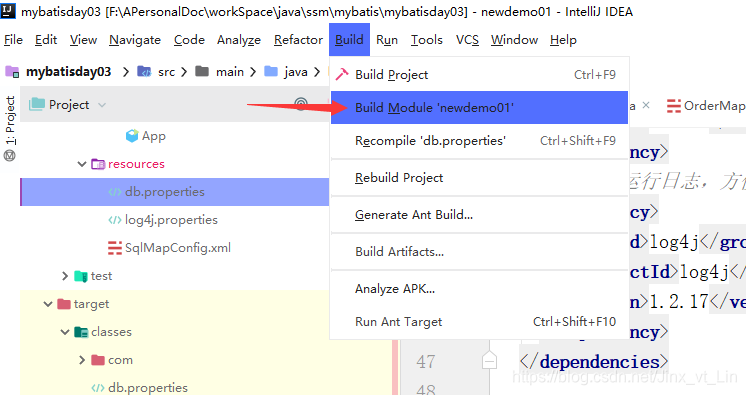Viewport: 746px width, 395px height.
Task: Open the Analyze menu
Action: (239, 40)
